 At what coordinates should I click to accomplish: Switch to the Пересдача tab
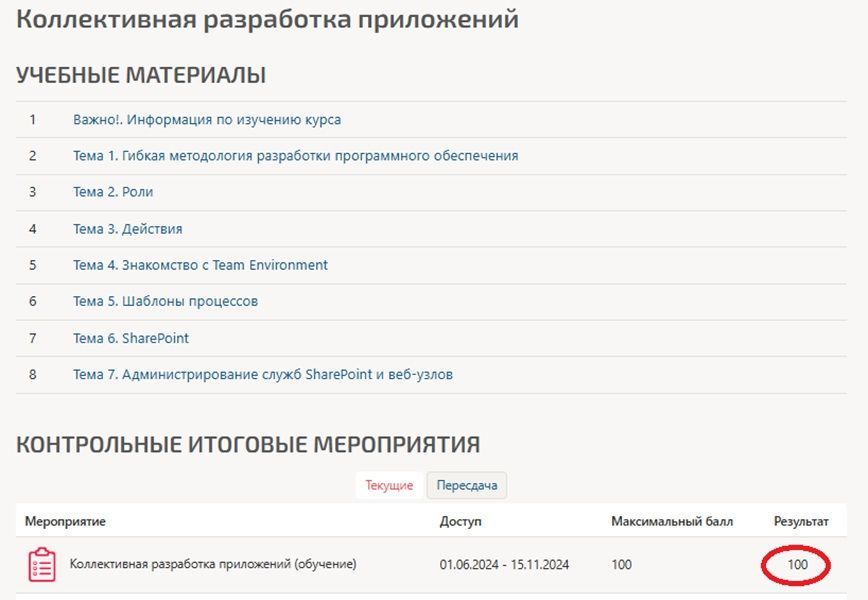pyautogui.click(x=467, y=485)
